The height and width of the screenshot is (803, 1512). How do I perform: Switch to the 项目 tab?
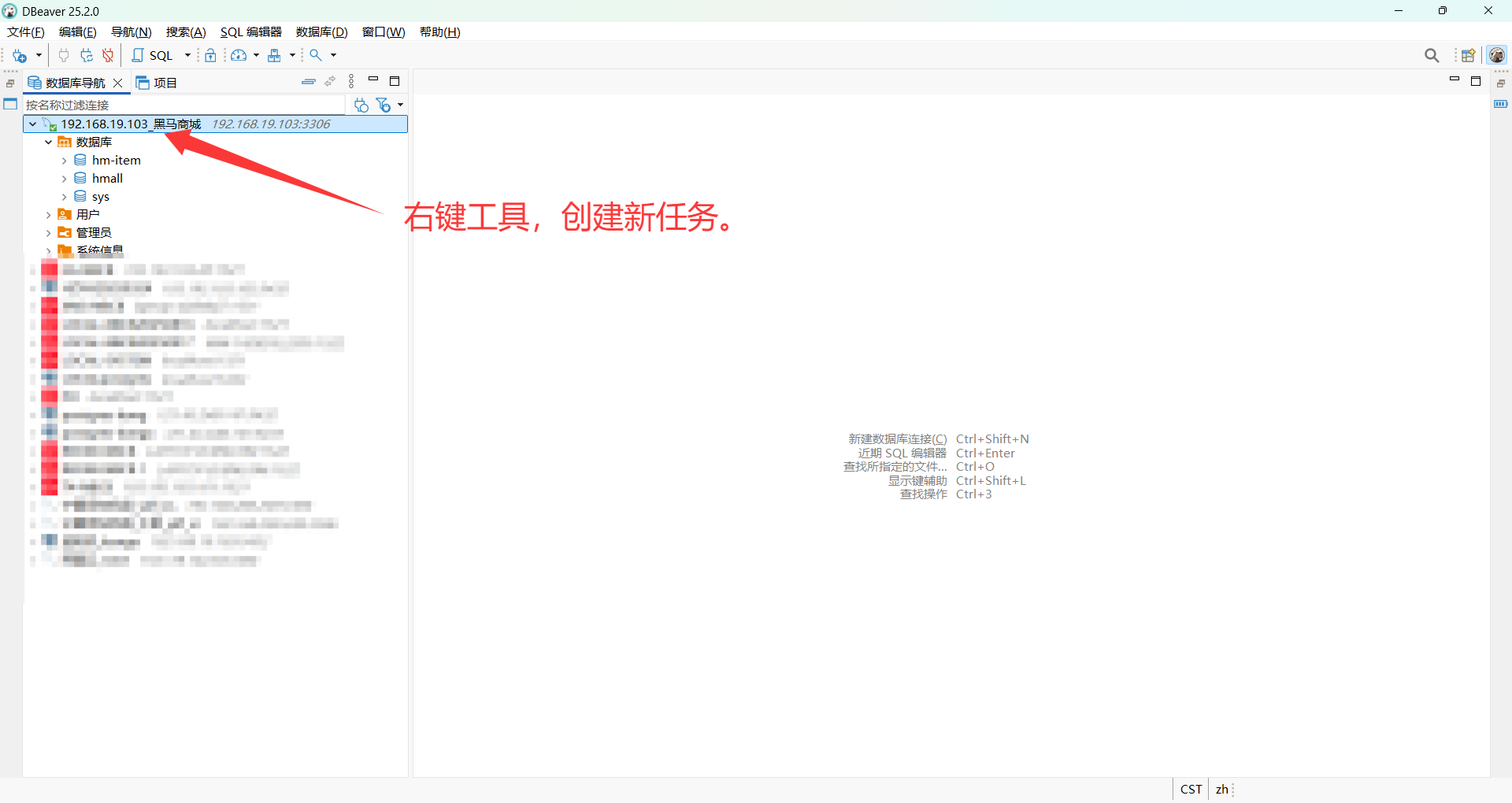click(x=164, y=82)
